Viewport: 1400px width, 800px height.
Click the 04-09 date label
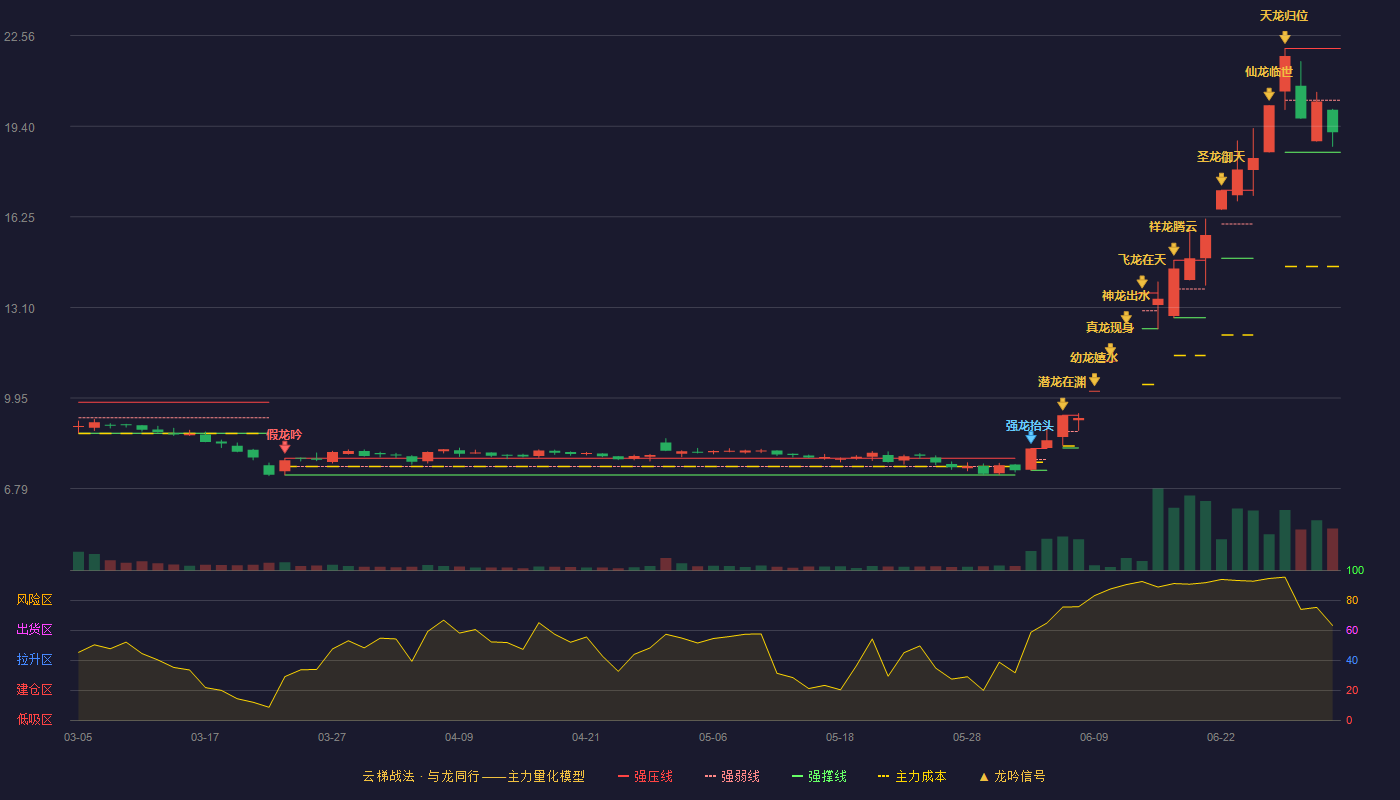coord(459,737)
